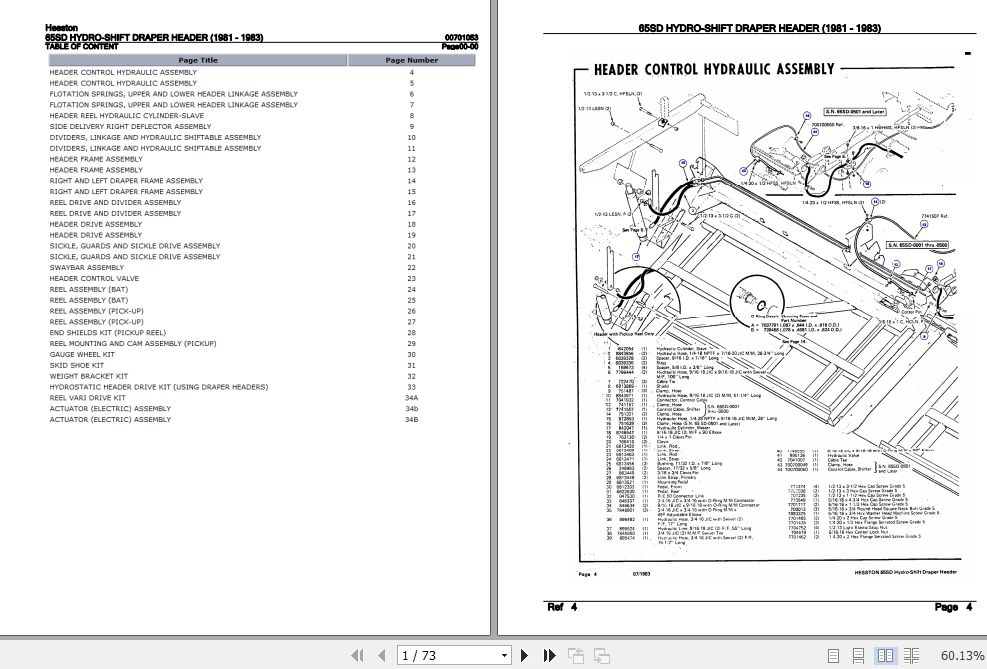Open the page number dropdown list
This screenshot has height=669, width=987.
click(x=504, y=655)
